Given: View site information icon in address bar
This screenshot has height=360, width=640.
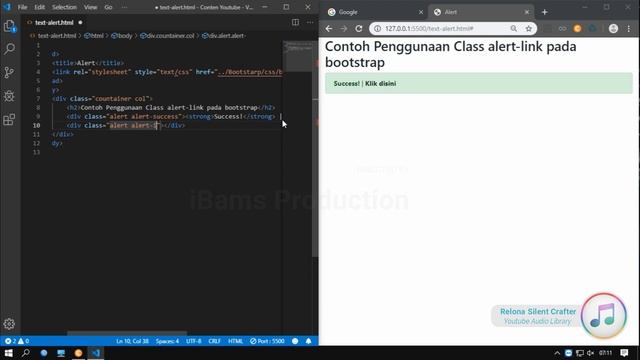Looking at the screenshot, I should pyautogui.click(x=378, y=29).
